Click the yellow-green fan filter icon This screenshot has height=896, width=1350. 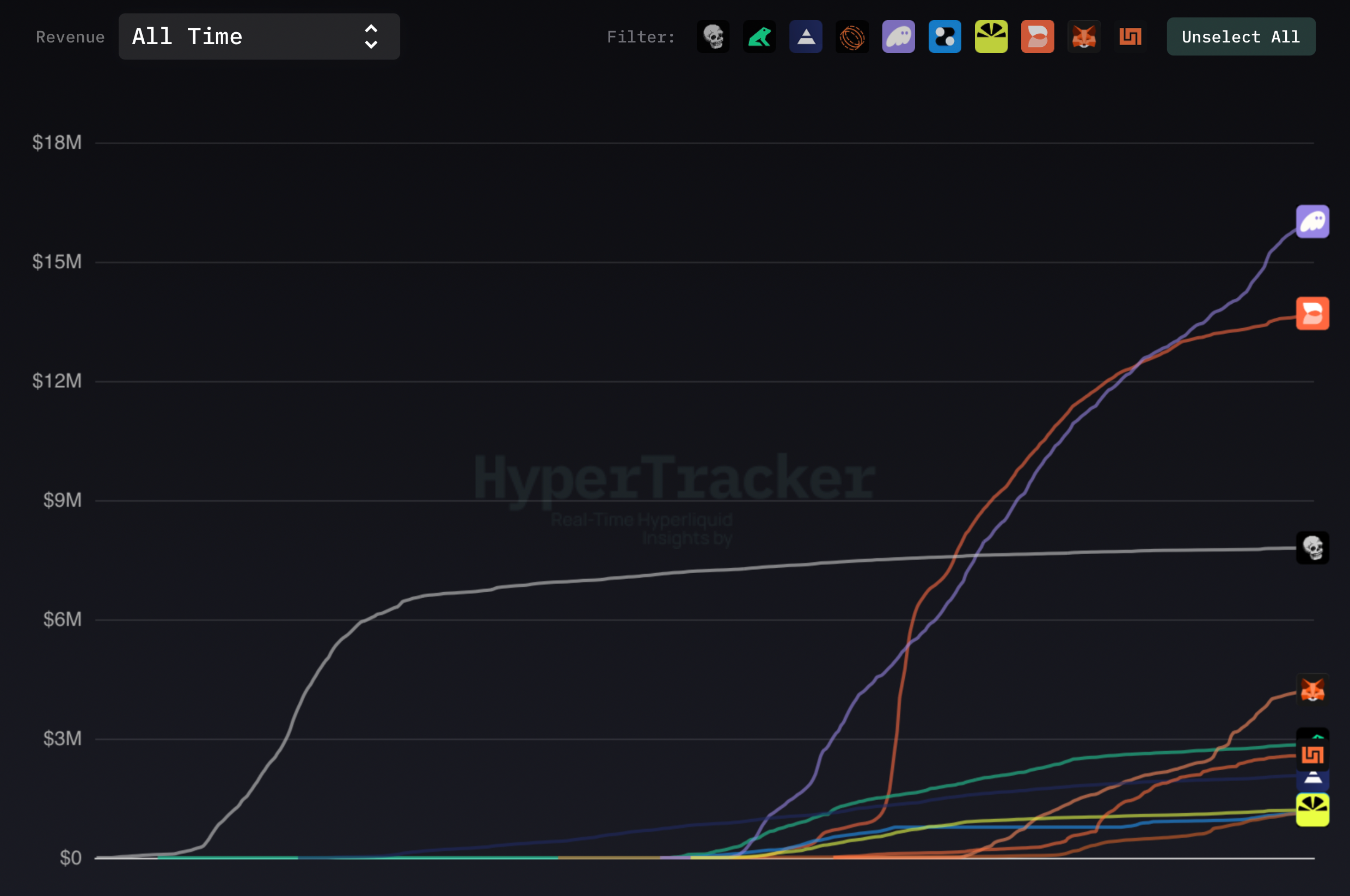991,37
